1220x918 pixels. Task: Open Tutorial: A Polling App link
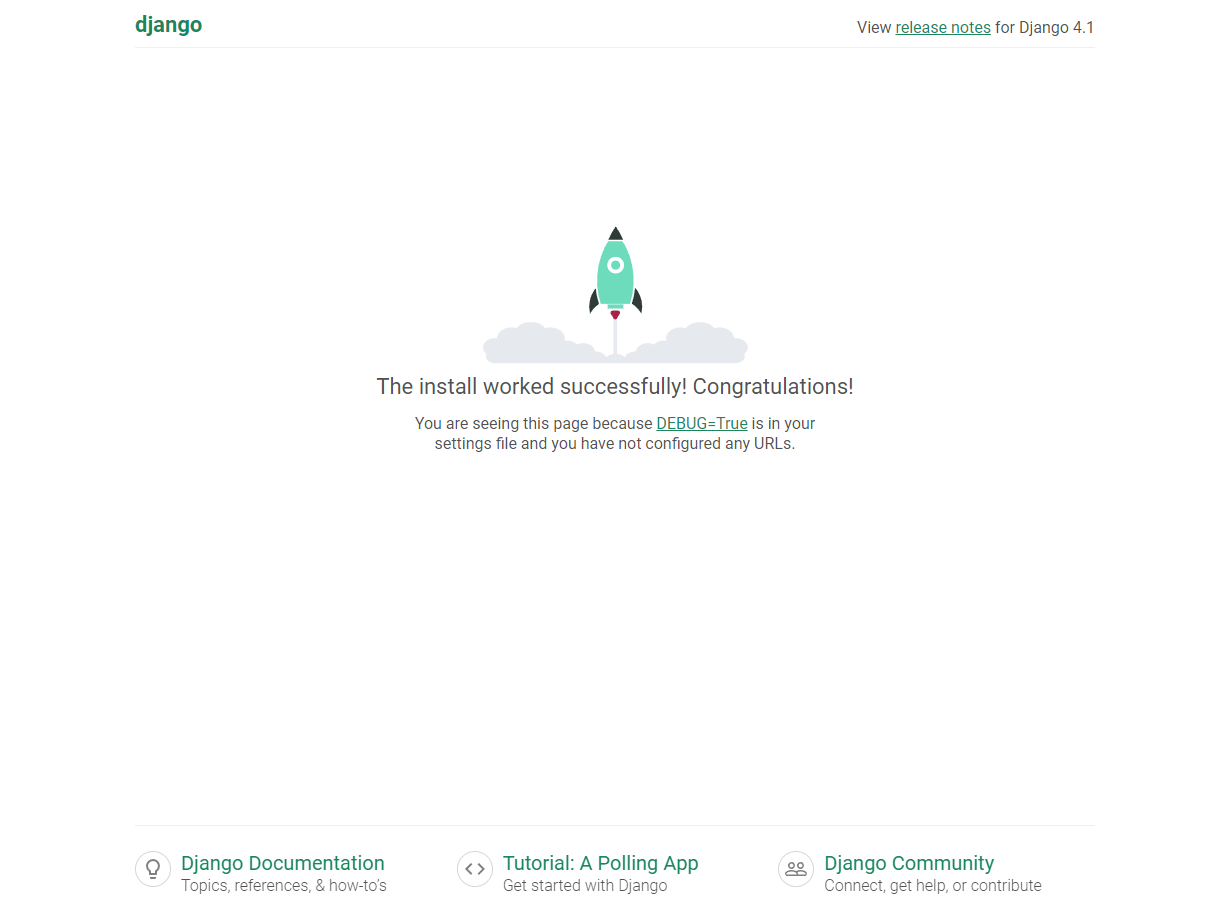tap(601, 863)
